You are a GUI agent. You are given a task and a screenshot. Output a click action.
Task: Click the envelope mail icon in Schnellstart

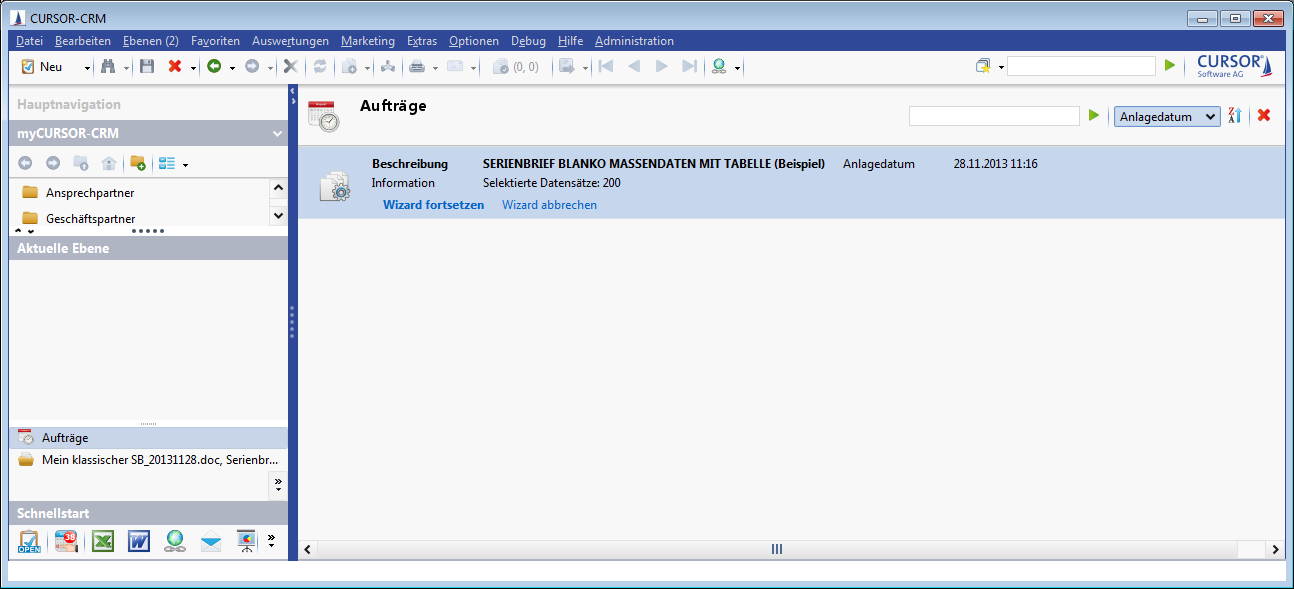(210, 541)
